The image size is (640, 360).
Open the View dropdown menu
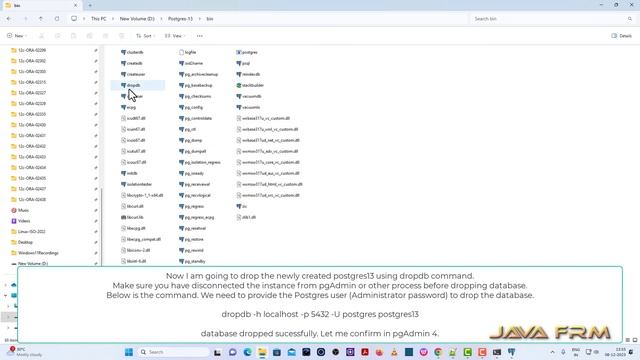pos(175,36)
